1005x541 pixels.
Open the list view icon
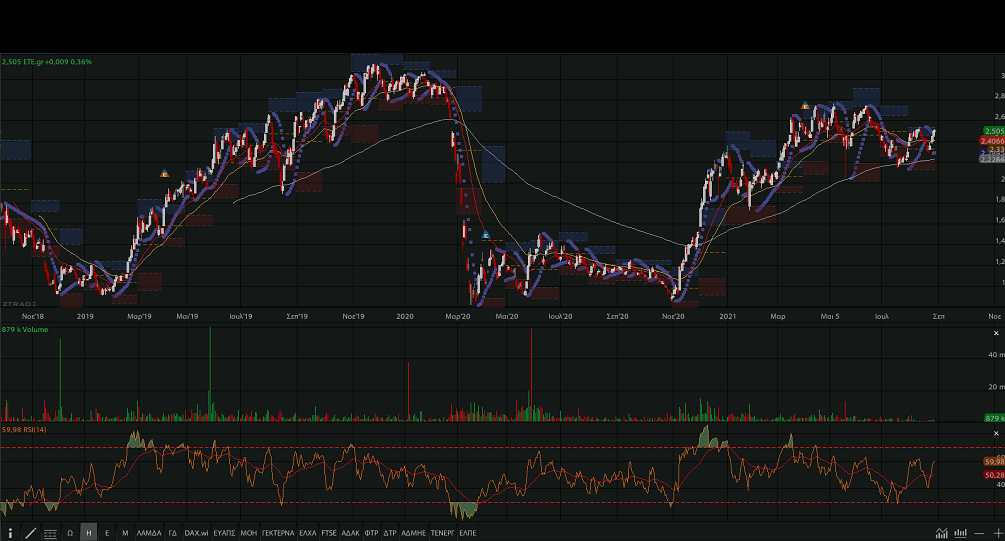click(x=50, y=533)
